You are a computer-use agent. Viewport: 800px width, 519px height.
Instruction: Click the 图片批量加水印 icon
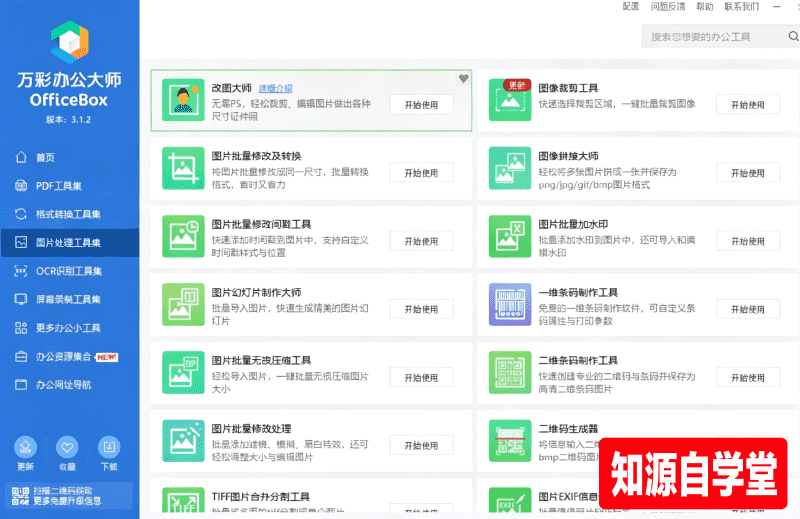pos(510,236)
